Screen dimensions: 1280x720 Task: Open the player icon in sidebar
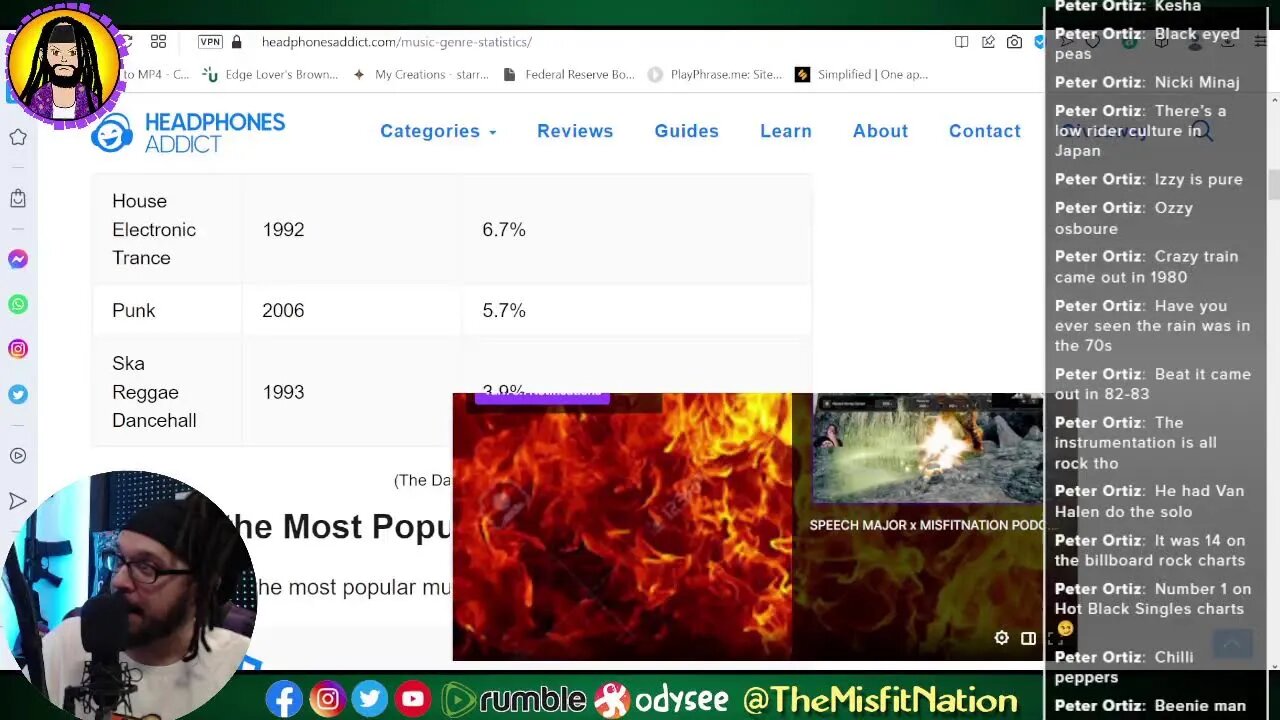(18, 456)
